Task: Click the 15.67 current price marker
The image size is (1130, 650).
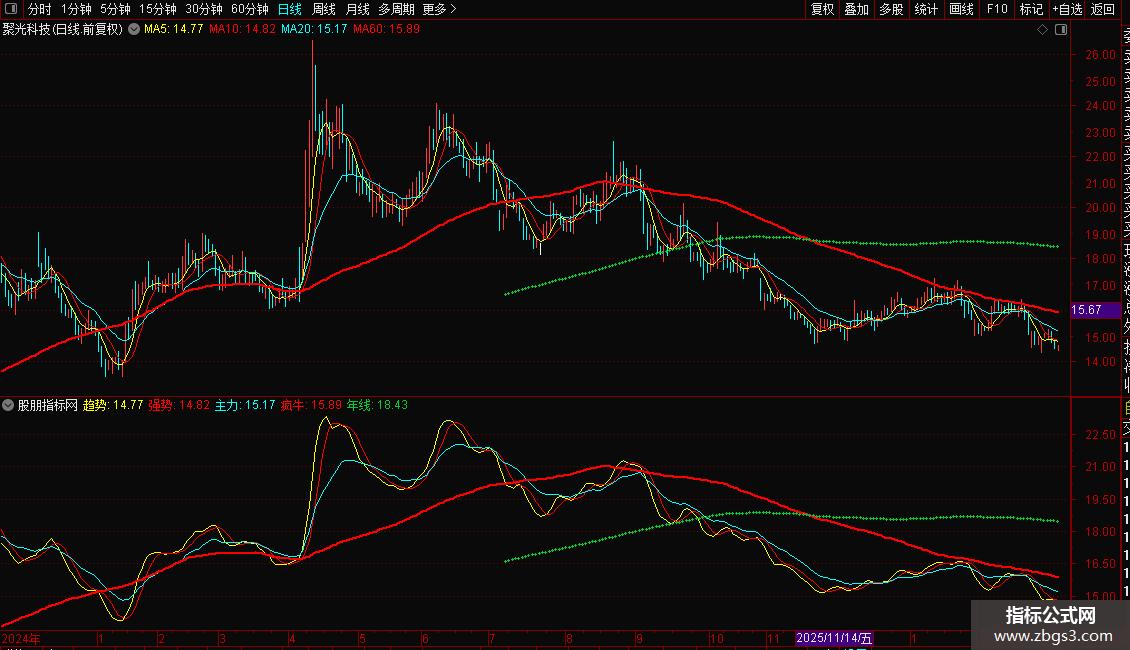Action: 1095,310
